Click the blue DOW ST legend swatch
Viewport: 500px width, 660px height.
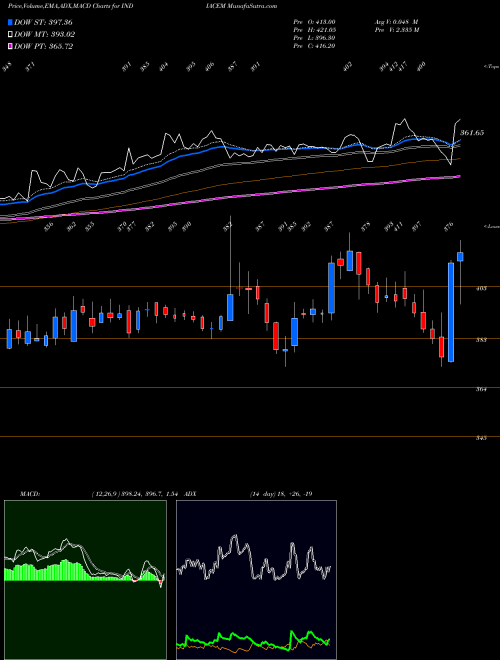[11, 22]
